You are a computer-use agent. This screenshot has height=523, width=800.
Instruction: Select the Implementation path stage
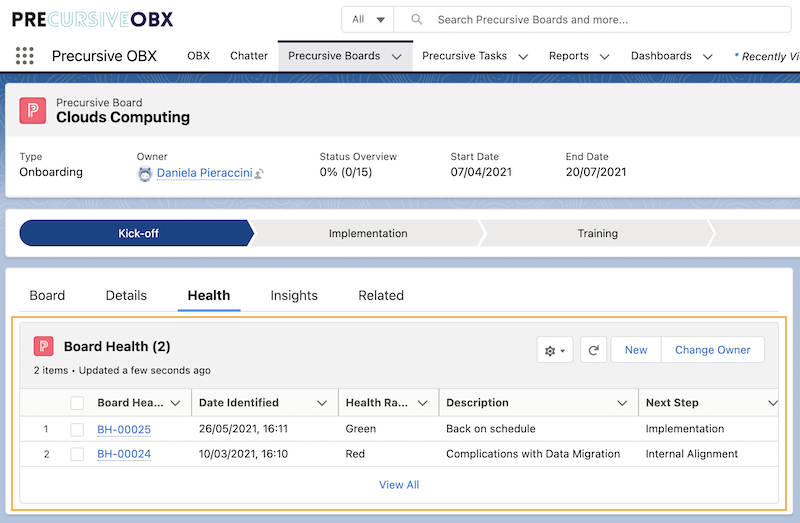point(368,233)
